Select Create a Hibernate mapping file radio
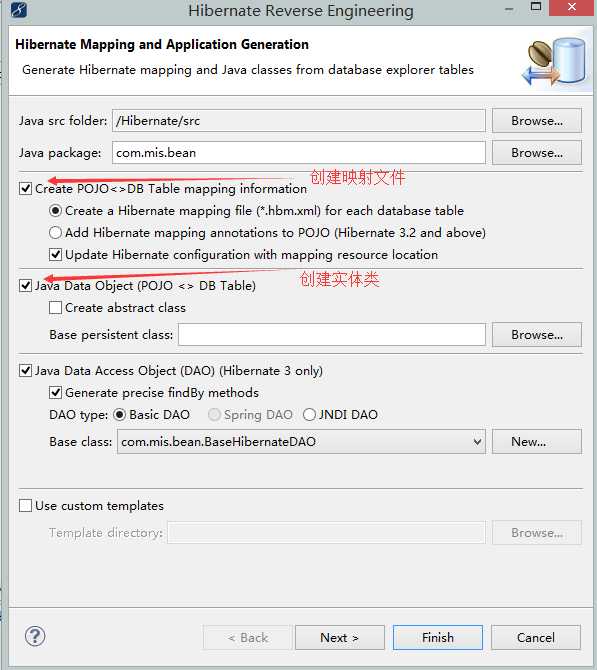The image size is (597, 670). coord(55,211)
